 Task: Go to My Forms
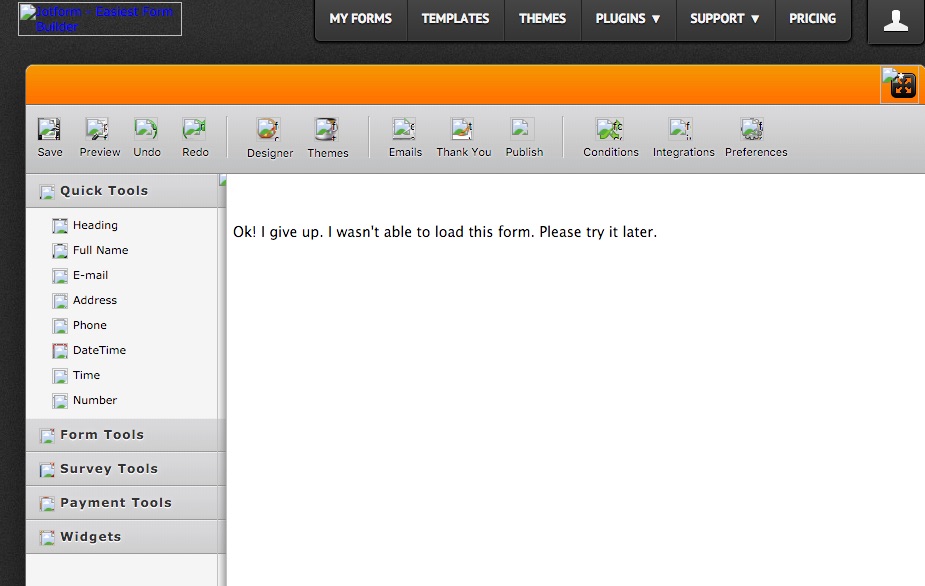pos(361,19)
